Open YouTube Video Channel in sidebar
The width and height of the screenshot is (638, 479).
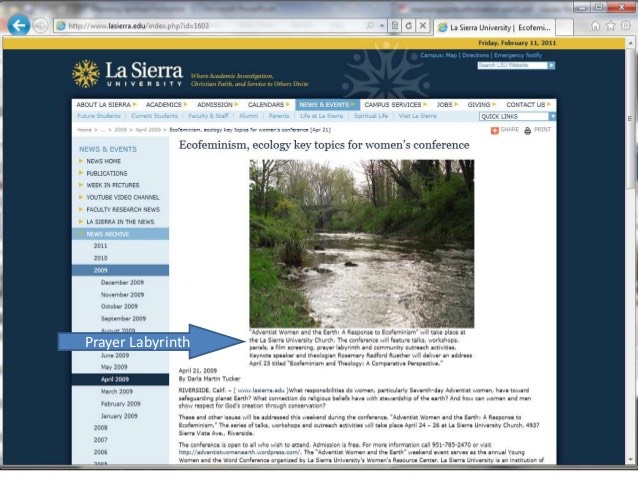point(122,197)
